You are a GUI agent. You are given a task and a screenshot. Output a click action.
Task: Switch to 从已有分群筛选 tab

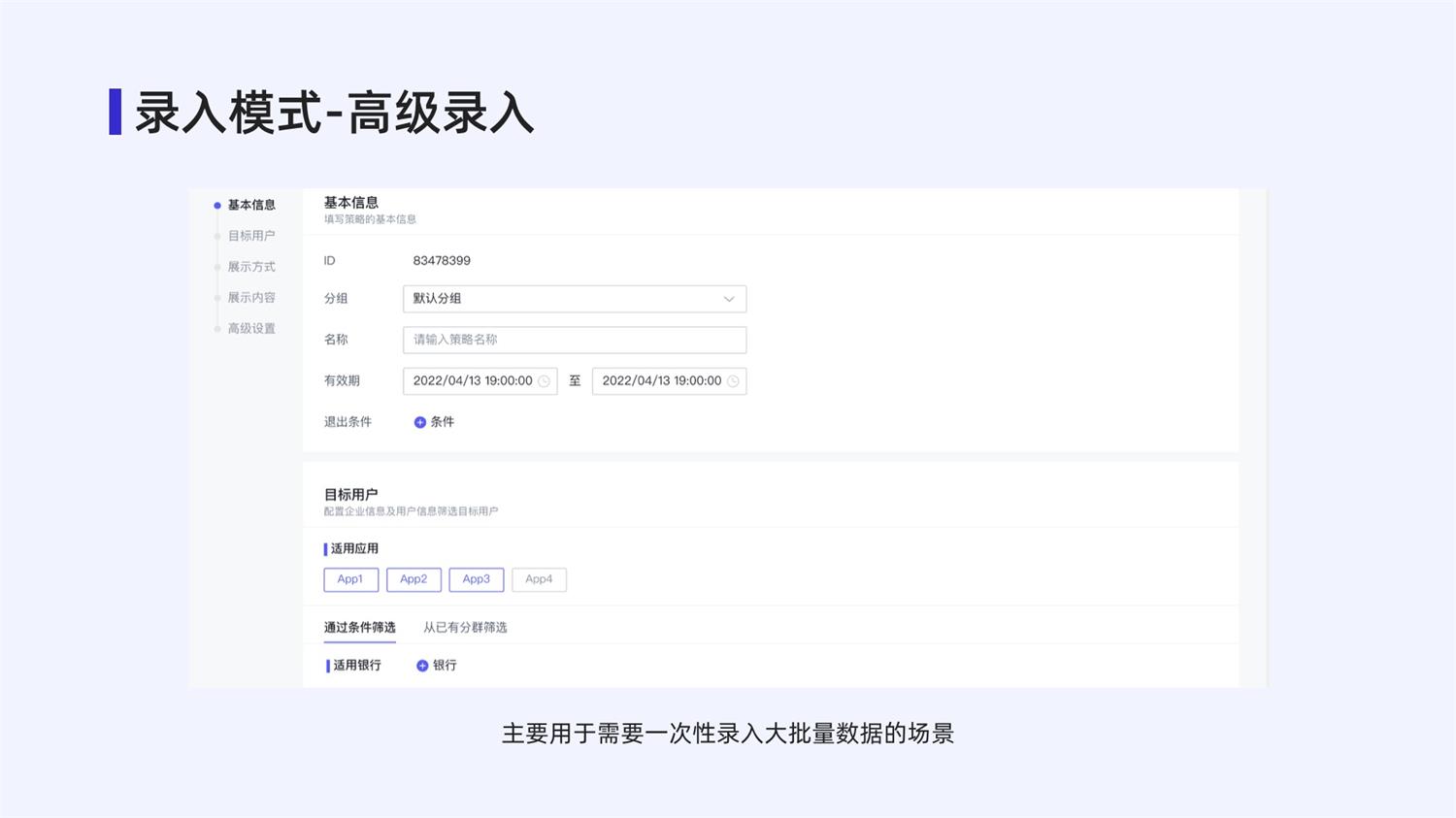point(465,628)
